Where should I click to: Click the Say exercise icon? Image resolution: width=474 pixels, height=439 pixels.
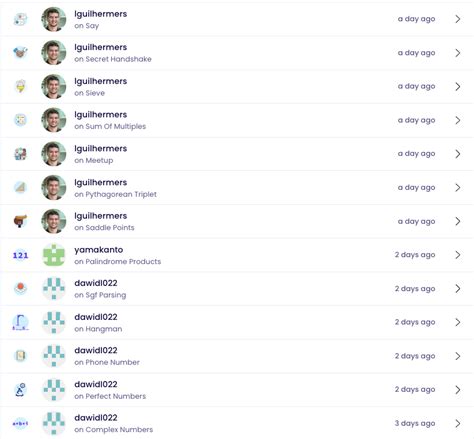[20, 19]
